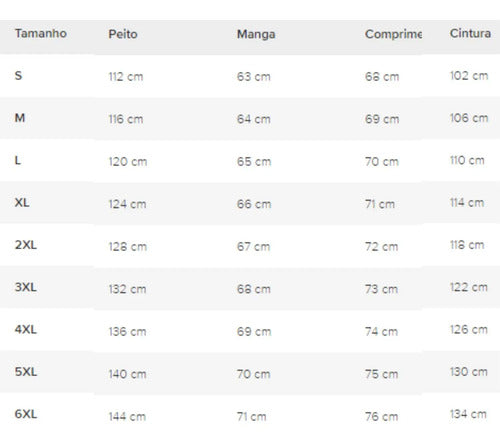The height and width of the screenshot is (442, 500).
Task: Select the M size row label
Action: (20, 118)
